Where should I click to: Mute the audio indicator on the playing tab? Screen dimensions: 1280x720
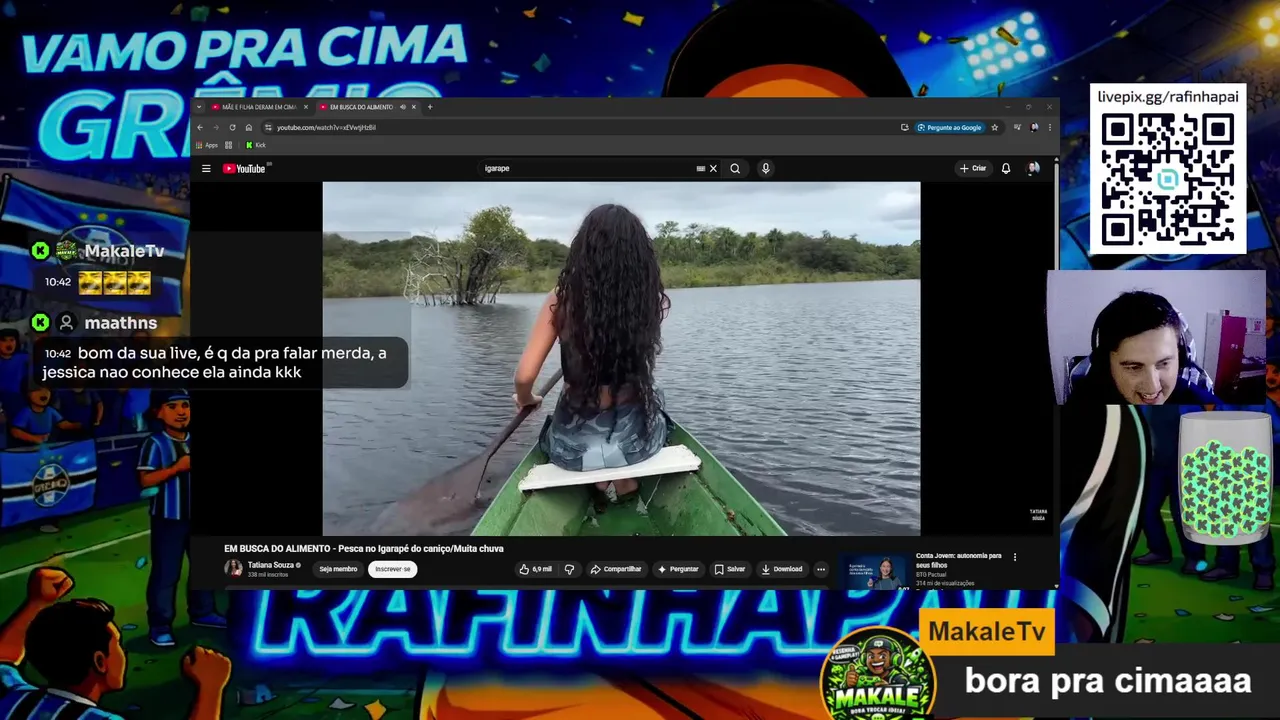coord(403,107)
